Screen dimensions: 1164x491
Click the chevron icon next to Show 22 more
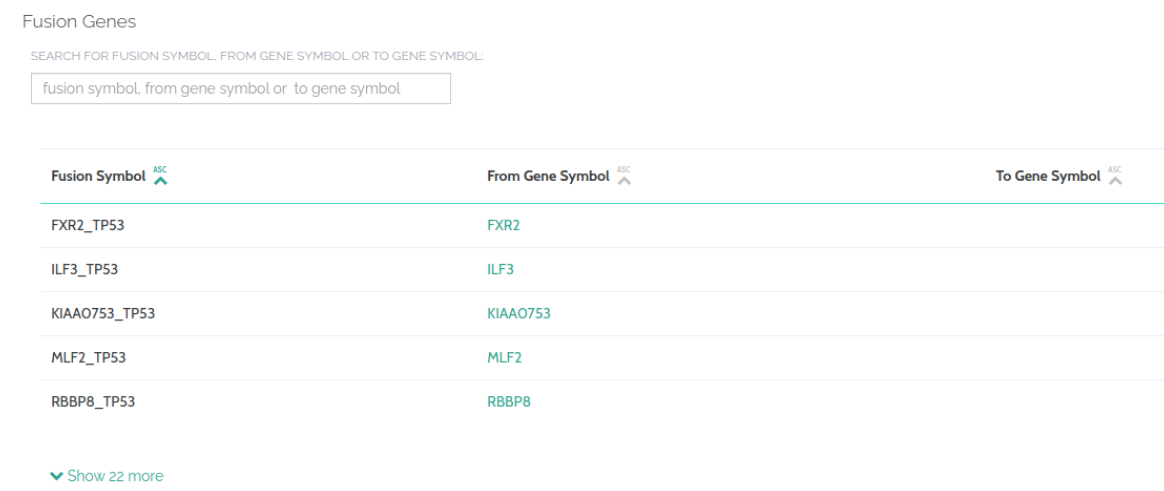pos(56,476)
